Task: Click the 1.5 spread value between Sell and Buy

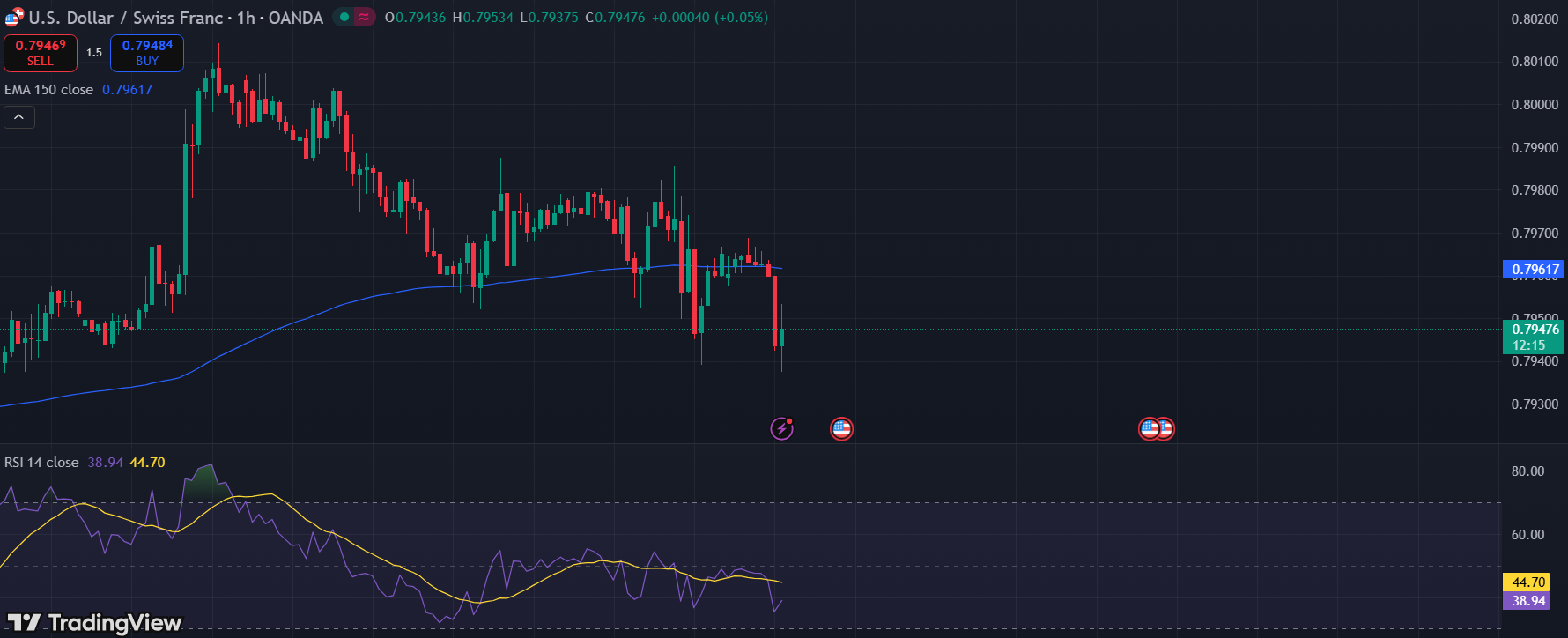Action: click(94, 53)
